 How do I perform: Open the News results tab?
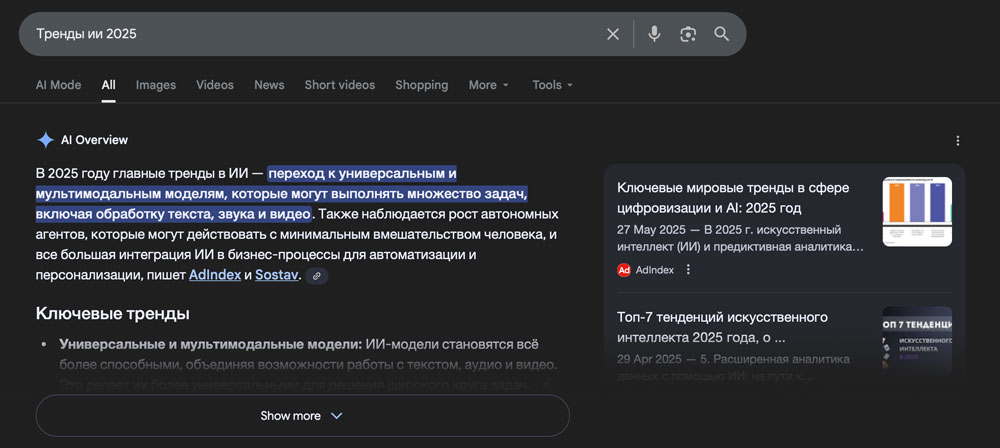point(269,85)
